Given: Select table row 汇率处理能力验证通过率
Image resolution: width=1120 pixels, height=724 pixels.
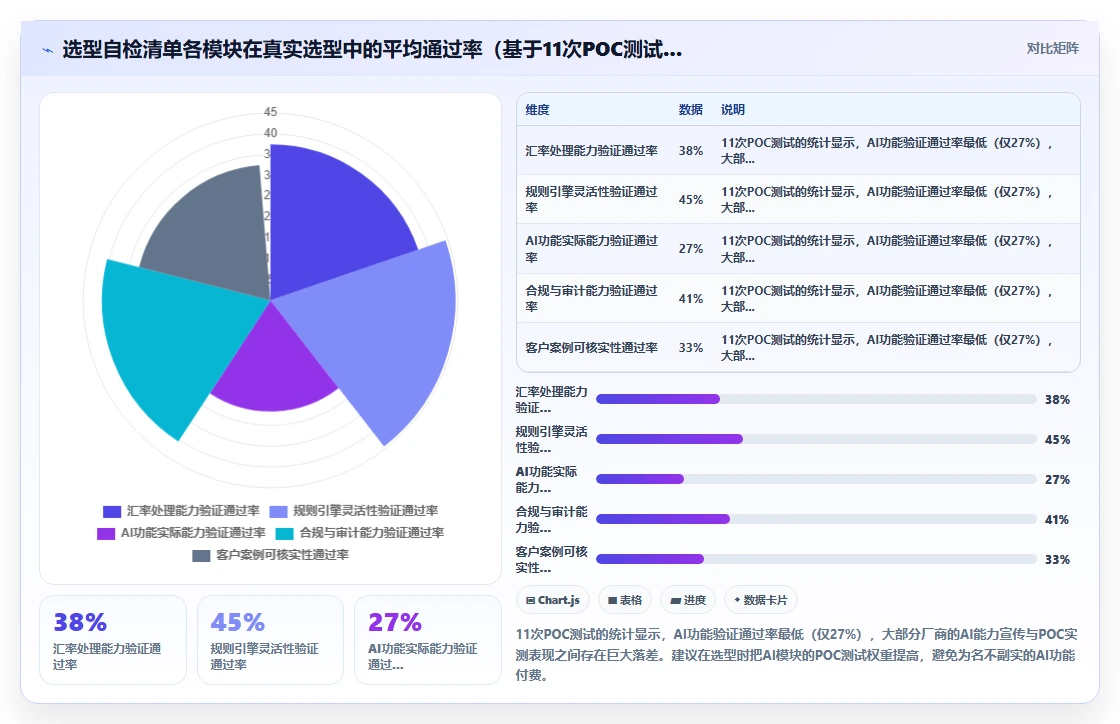Looking at the screenshot, I should (x=798, y=151).
